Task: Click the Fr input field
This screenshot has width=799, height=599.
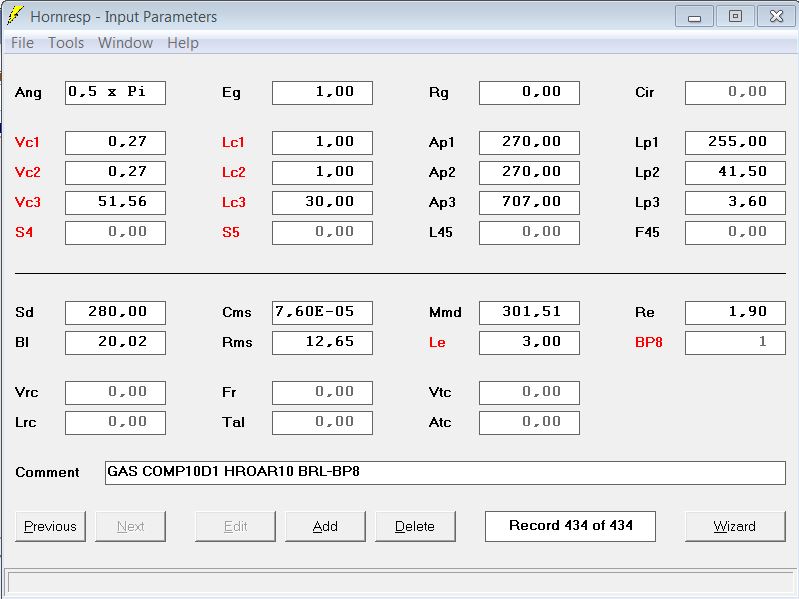Action: tap(322, 393)
